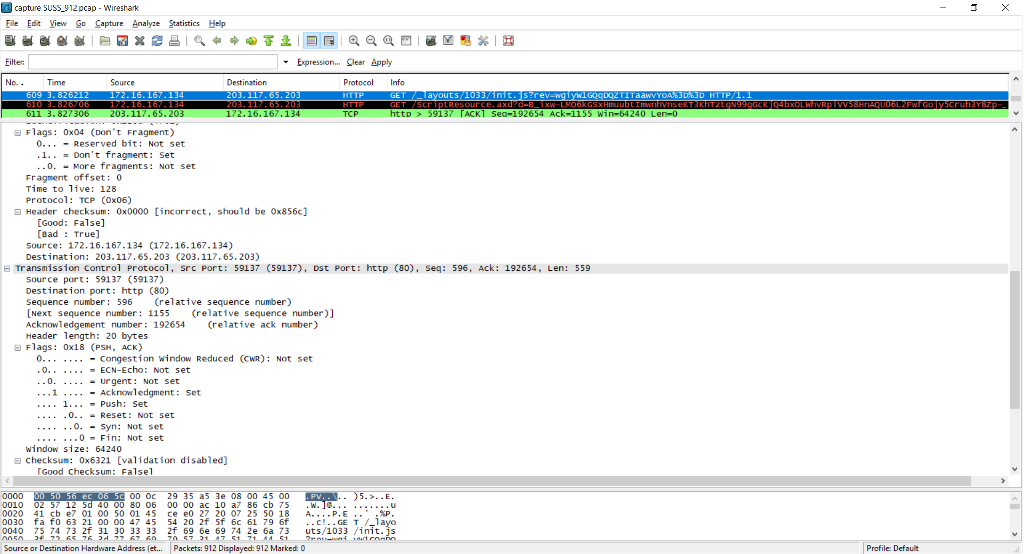Open the filter history dropdown arrow
Image resolution: width=1024 pixels, height=554 pixels.
[285, 62]
